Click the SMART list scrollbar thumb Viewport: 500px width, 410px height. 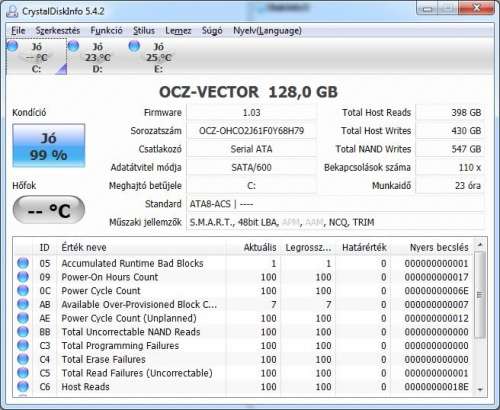(480, 295)
